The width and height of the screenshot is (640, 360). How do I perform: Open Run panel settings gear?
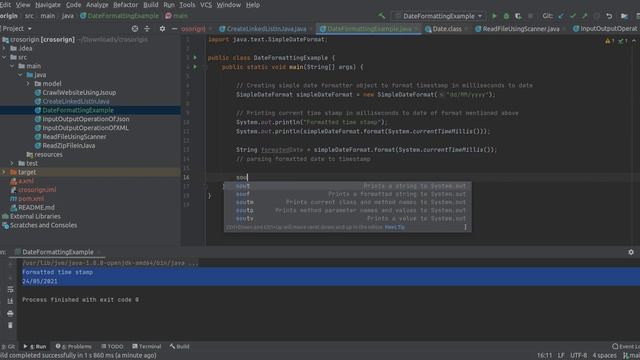pyautogui.click(x=631, y=252)
